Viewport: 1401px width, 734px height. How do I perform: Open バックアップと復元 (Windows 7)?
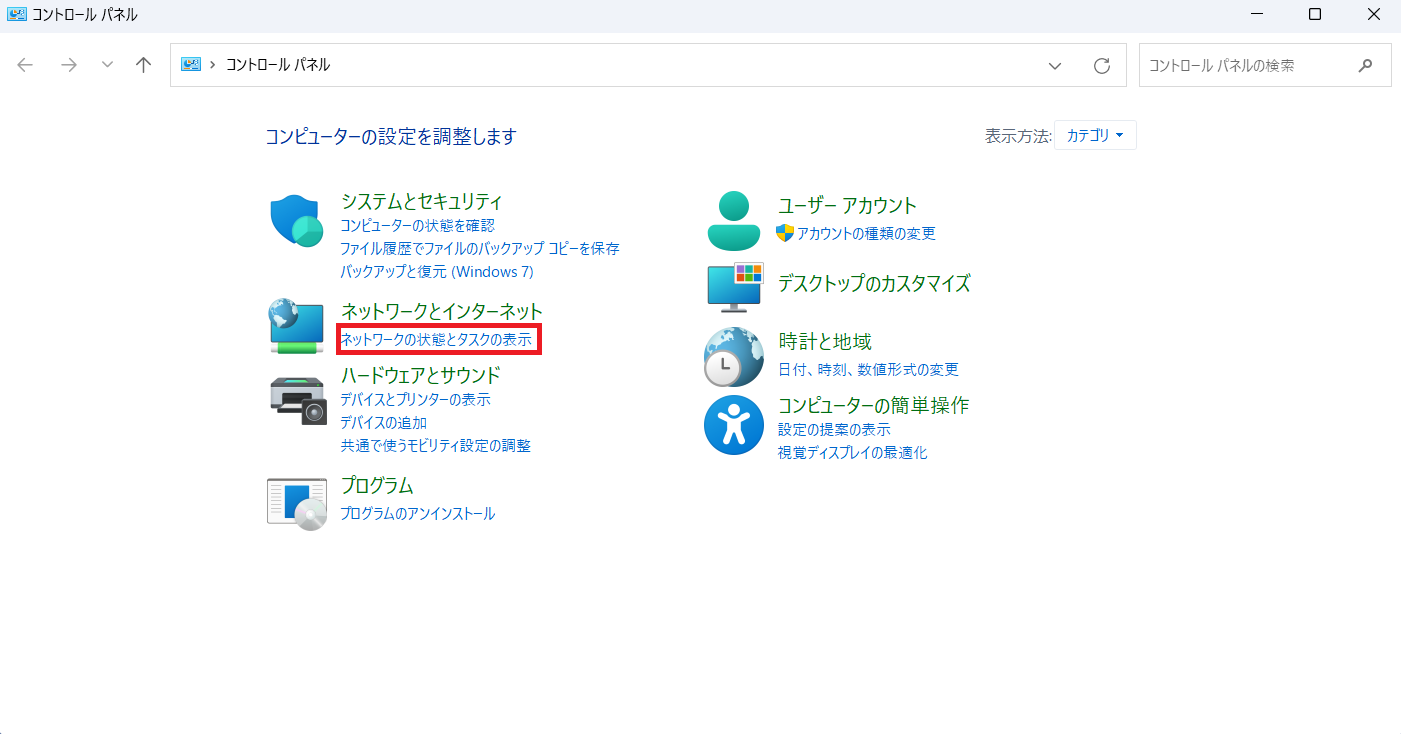437,272
